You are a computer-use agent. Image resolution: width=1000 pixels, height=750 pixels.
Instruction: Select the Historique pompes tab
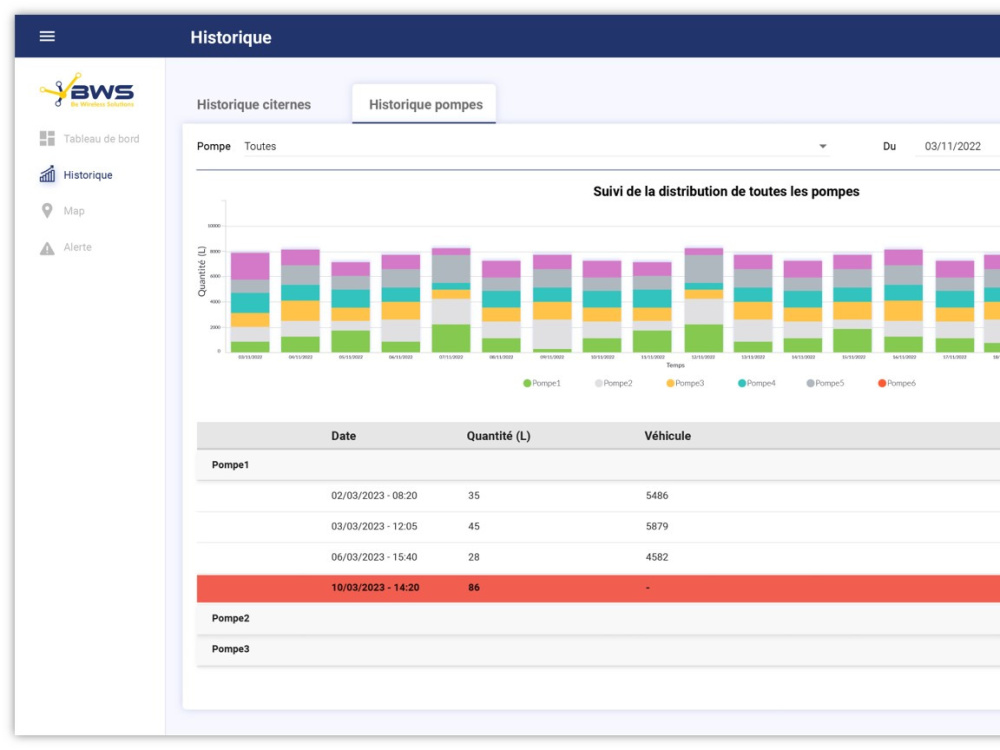[425, 104]
